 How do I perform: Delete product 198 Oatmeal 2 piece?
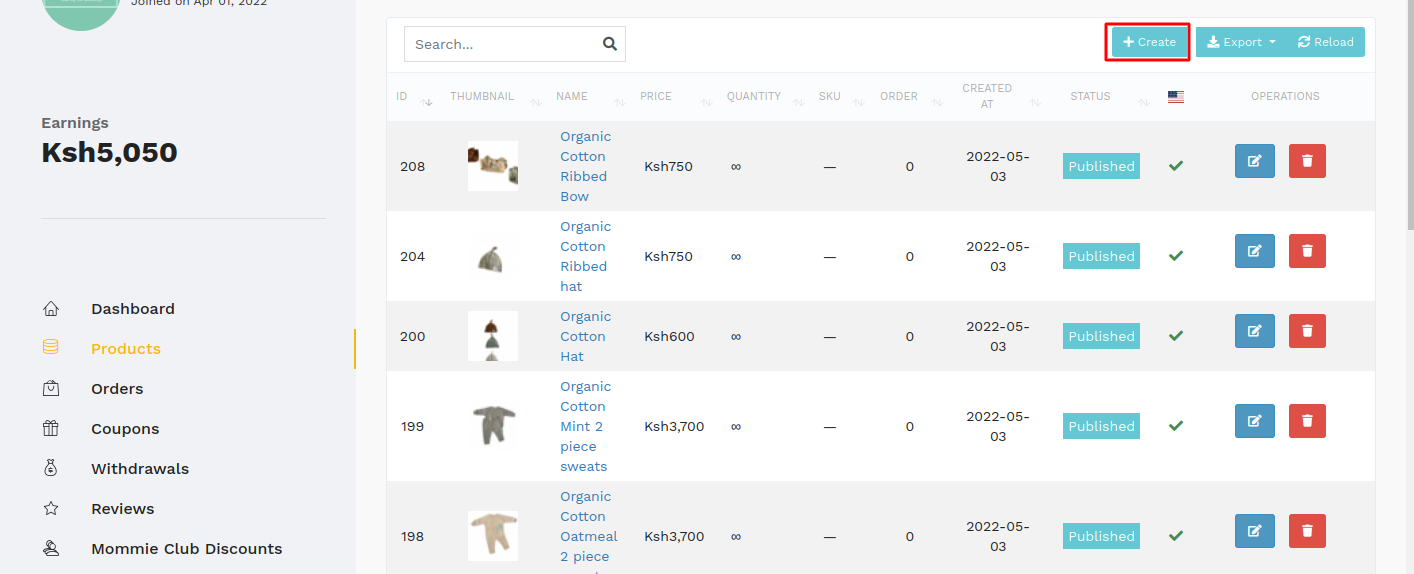(x=1307, y=531)
